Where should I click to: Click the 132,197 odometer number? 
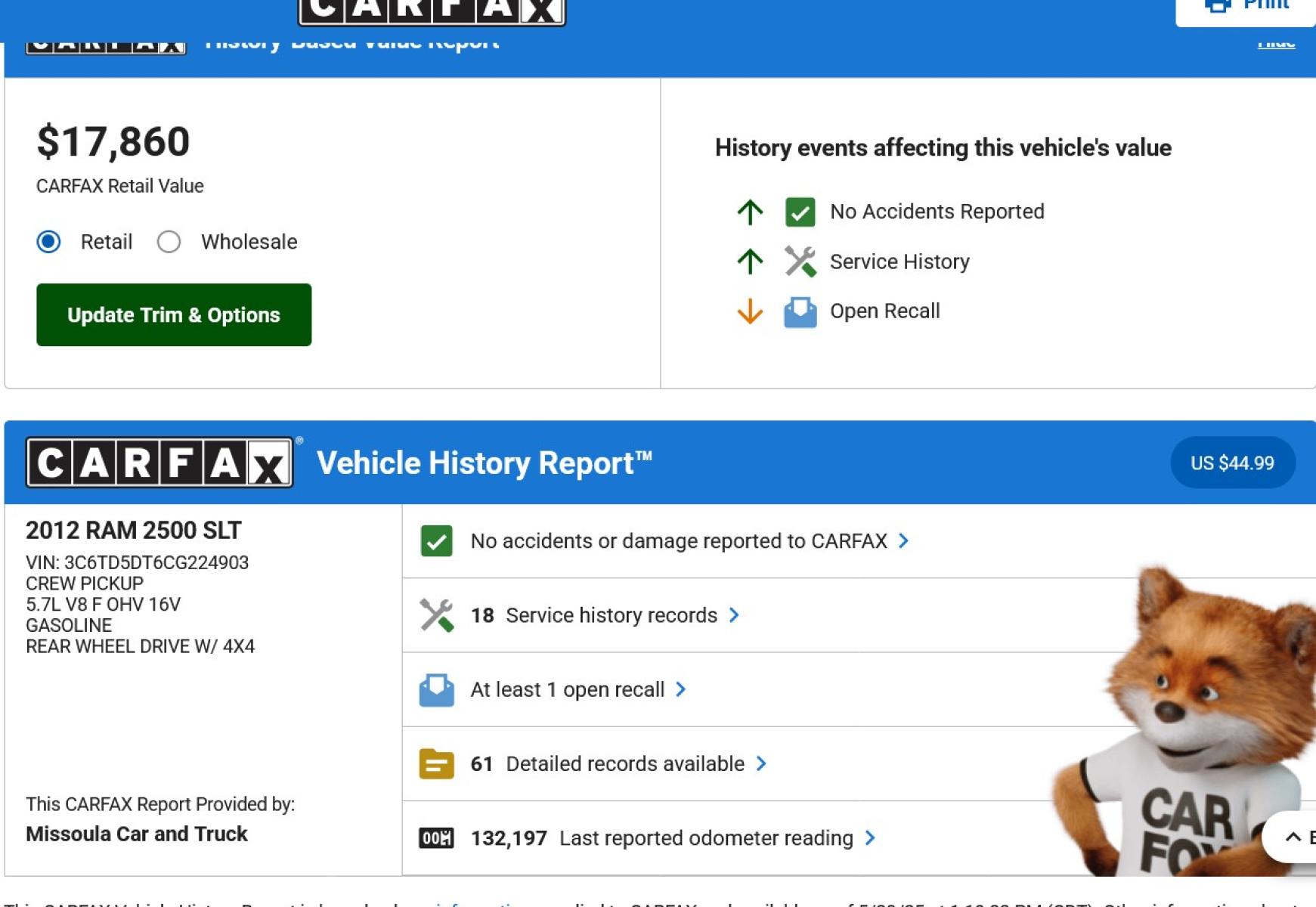[509, 838]
